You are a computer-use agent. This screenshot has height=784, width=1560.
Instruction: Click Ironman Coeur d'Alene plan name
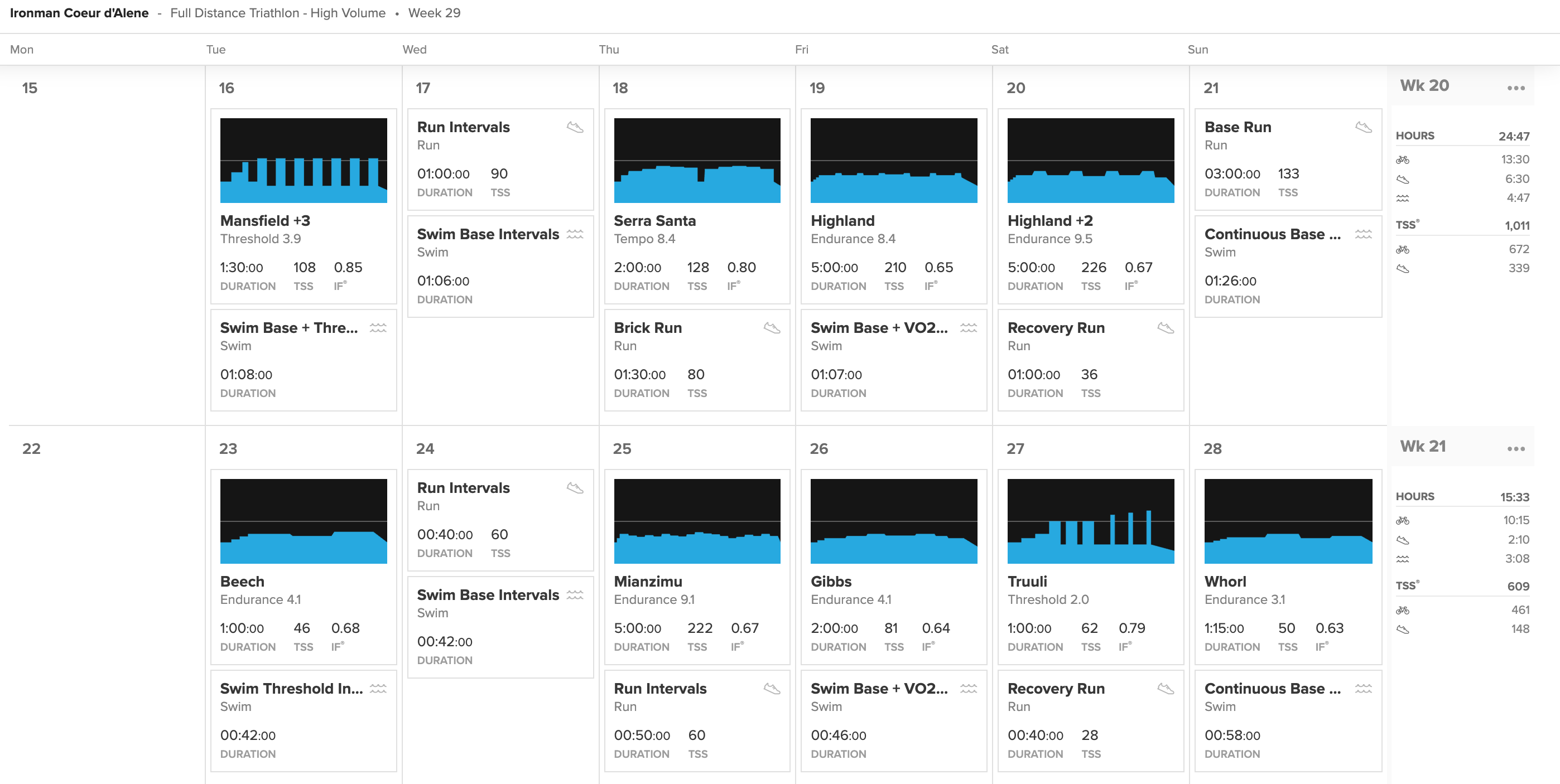click(x=79, y=13)
